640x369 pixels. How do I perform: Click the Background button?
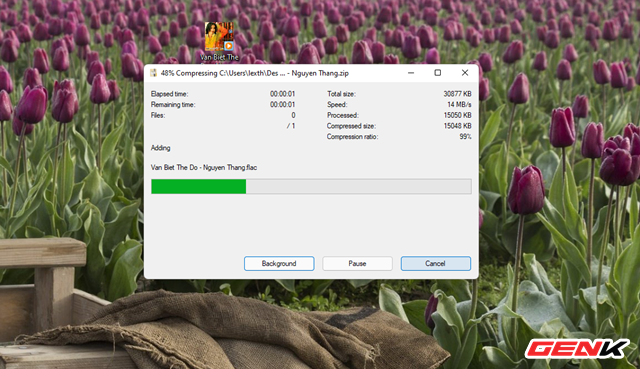[x=279, y=263]
